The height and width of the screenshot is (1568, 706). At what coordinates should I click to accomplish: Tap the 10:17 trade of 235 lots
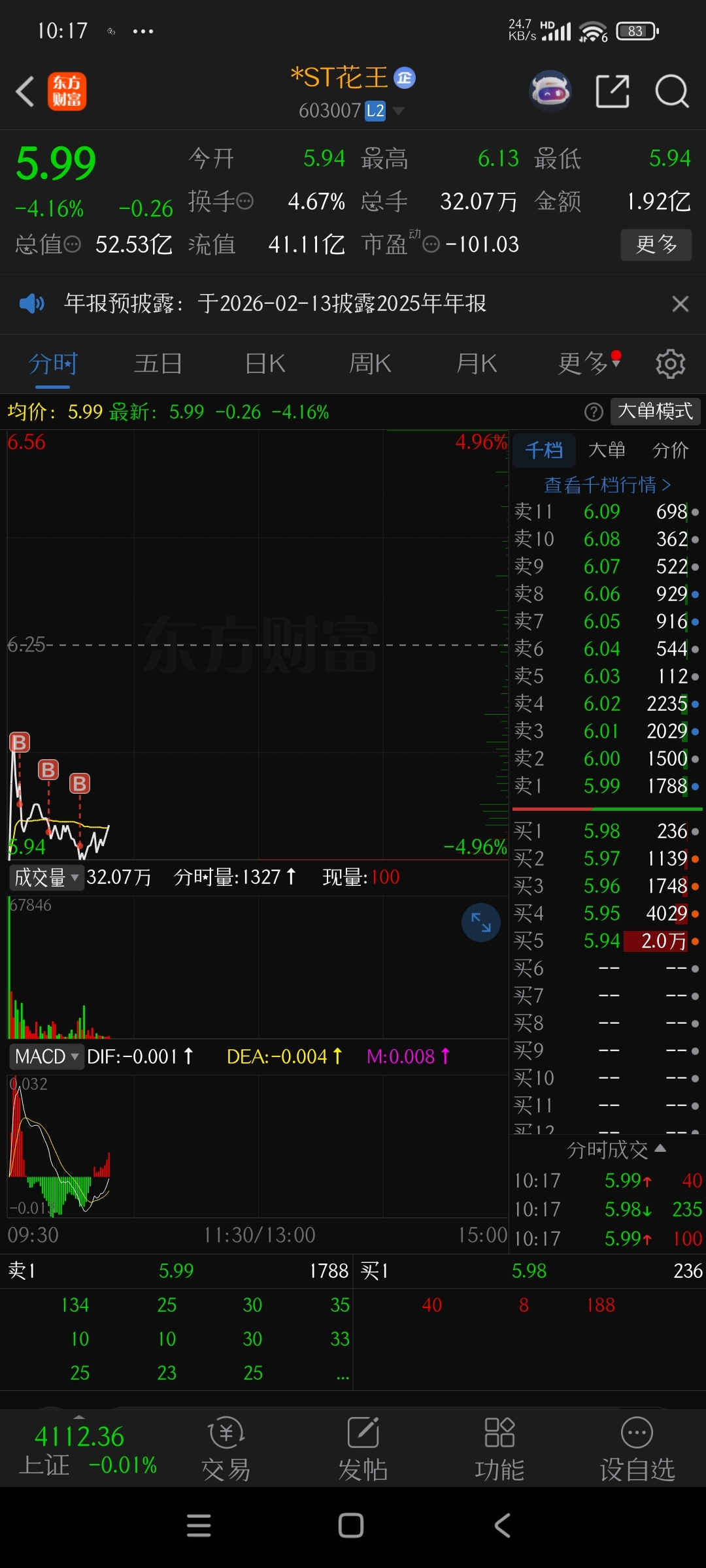(x=608, y=1209)
